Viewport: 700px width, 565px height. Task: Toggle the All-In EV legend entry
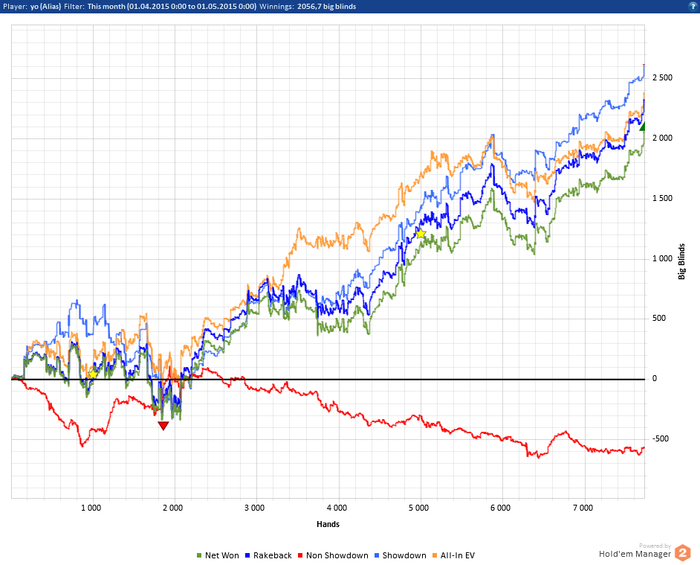454,556
